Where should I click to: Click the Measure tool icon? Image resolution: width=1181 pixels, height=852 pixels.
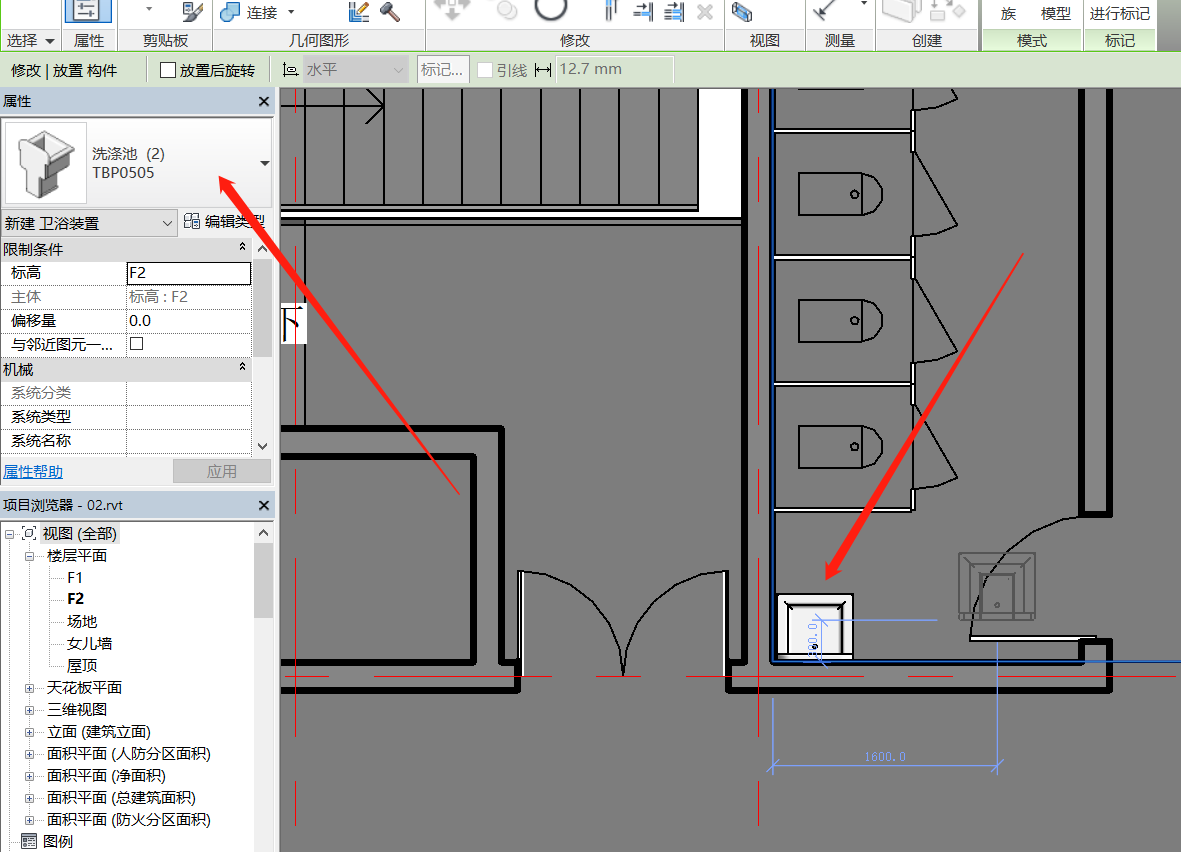826,11
